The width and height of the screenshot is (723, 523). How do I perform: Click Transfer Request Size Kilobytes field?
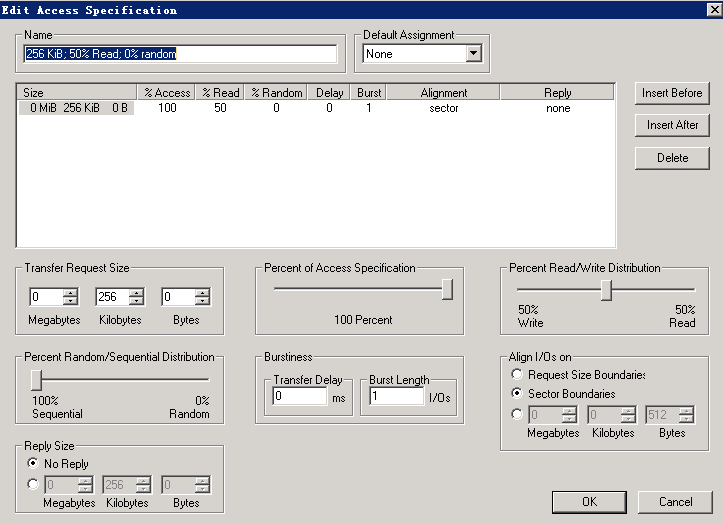pos(113,297)
